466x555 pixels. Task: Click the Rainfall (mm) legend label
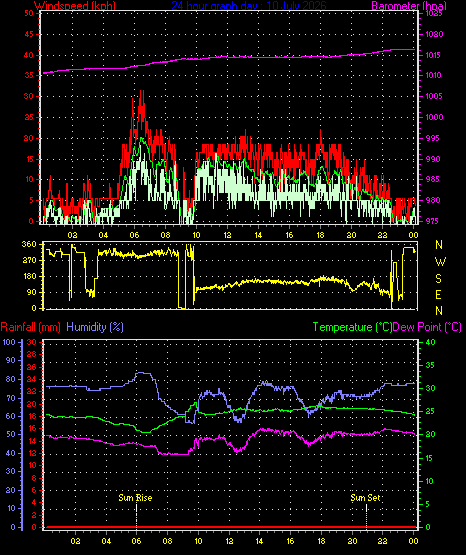pos(30,327)
